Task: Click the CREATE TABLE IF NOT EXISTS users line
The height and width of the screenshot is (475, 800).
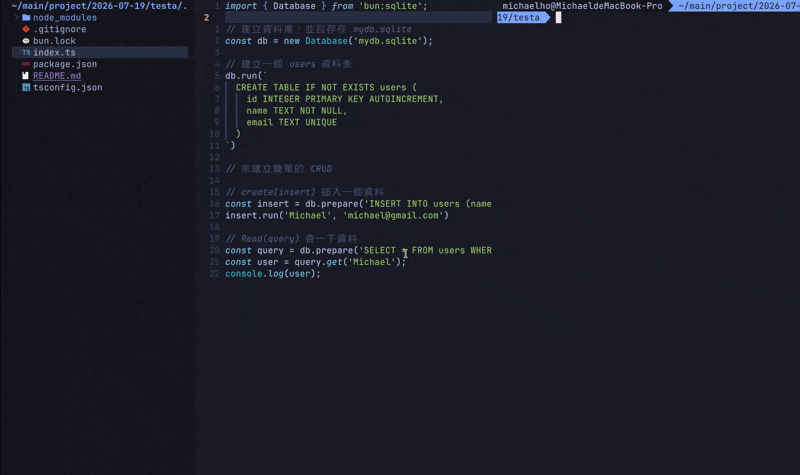Action: click(326, 87)
